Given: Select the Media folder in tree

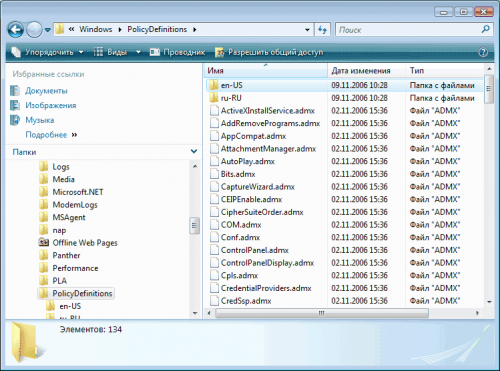Looking at the screenshot, I should 63,179.
